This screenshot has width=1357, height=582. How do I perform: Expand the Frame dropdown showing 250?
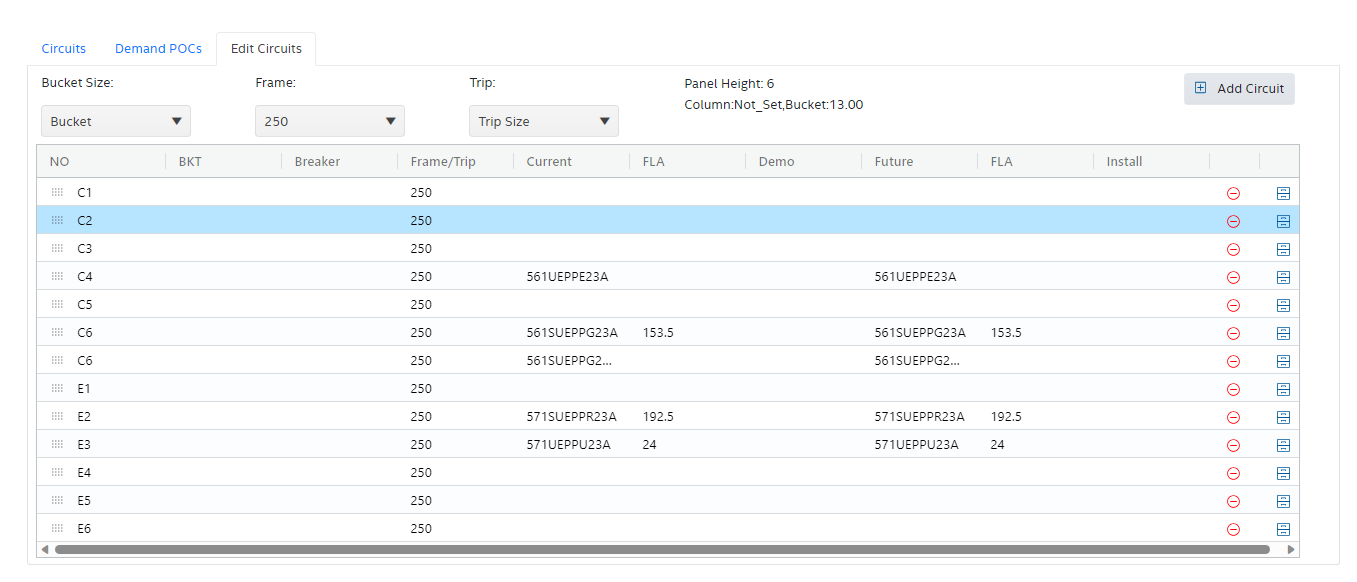(330, 121)
